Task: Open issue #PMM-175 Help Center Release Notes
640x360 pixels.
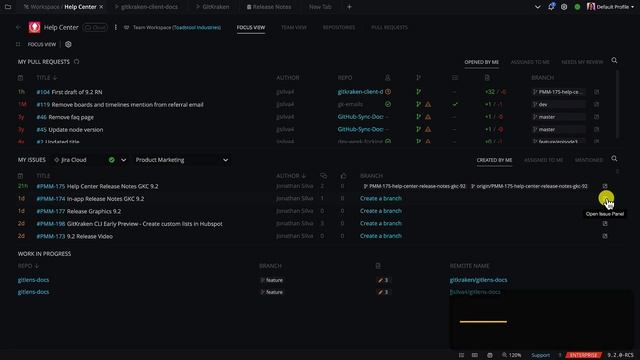Action: click(97, 186)
